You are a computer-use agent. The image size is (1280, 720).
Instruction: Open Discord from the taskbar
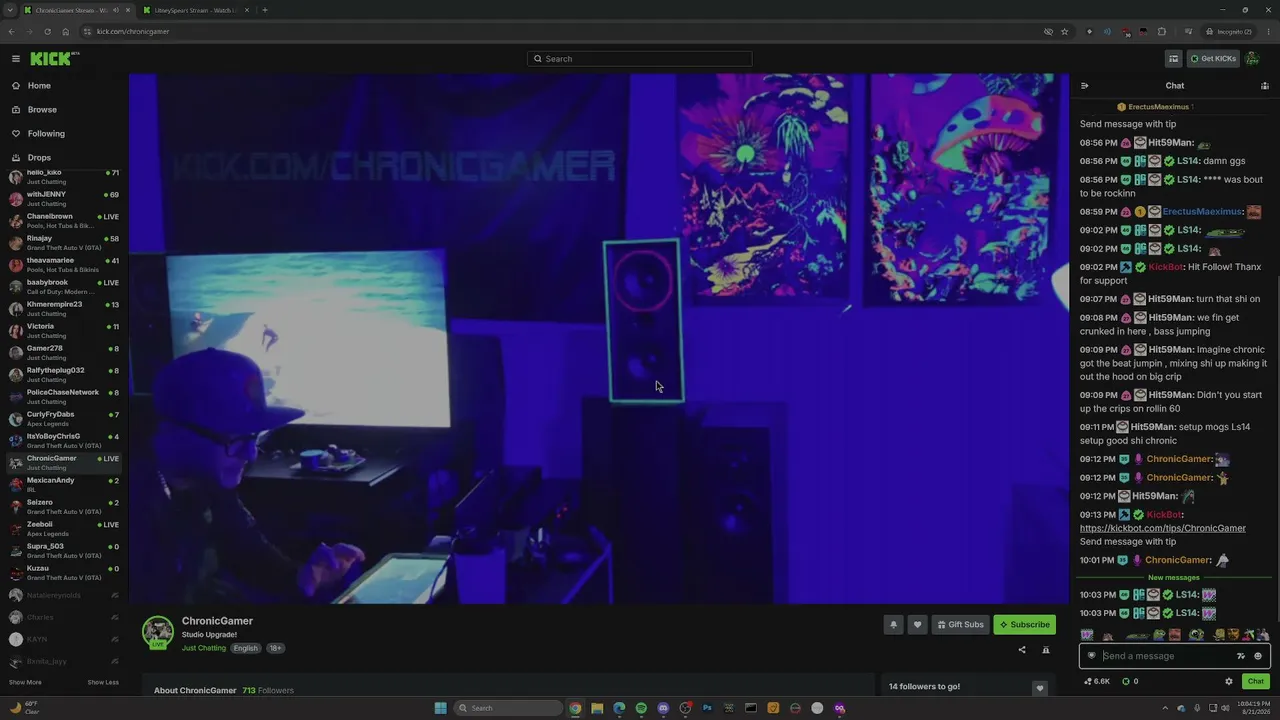pyautogui.click(x=663, y=708)
